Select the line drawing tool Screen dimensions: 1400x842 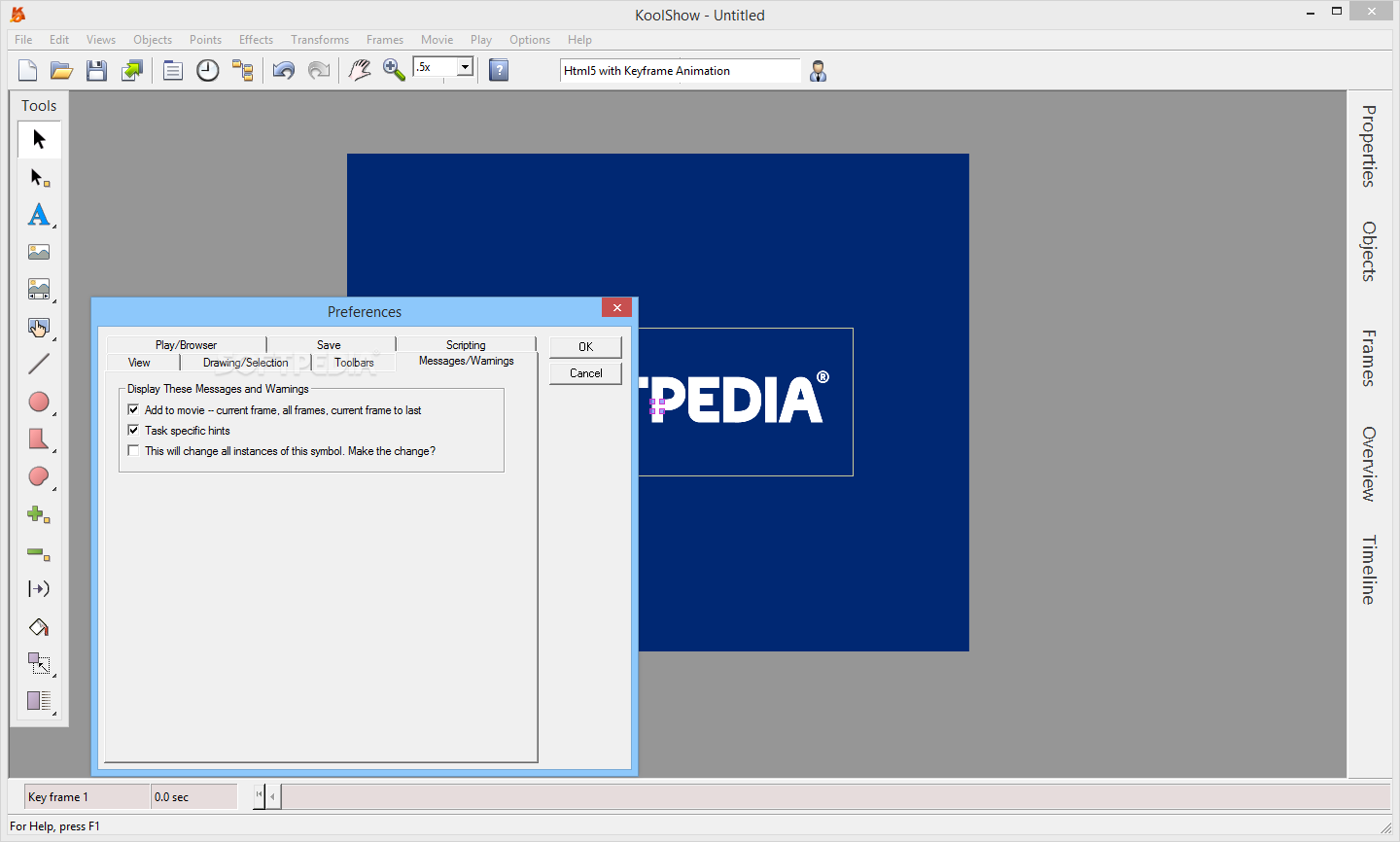tap(39, 365)
